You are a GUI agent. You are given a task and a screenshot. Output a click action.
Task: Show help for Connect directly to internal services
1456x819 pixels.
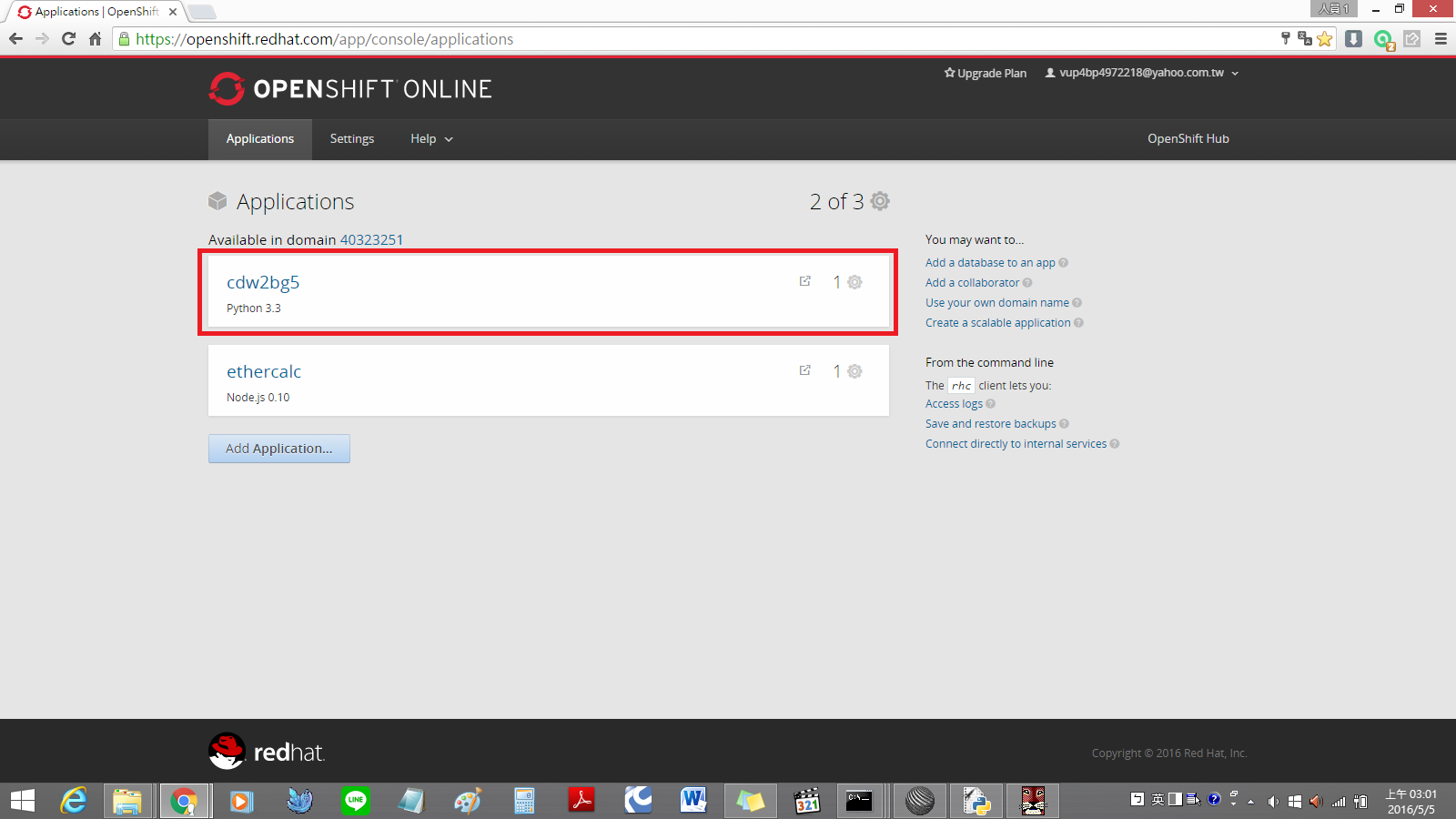coord(1115,444)
